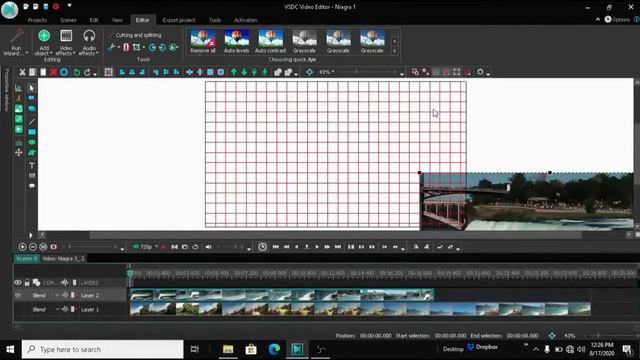This screenshot has width=640, height=360.
Task: Toggle audio waveform icon on Layer 2
Action: (64, 295)
